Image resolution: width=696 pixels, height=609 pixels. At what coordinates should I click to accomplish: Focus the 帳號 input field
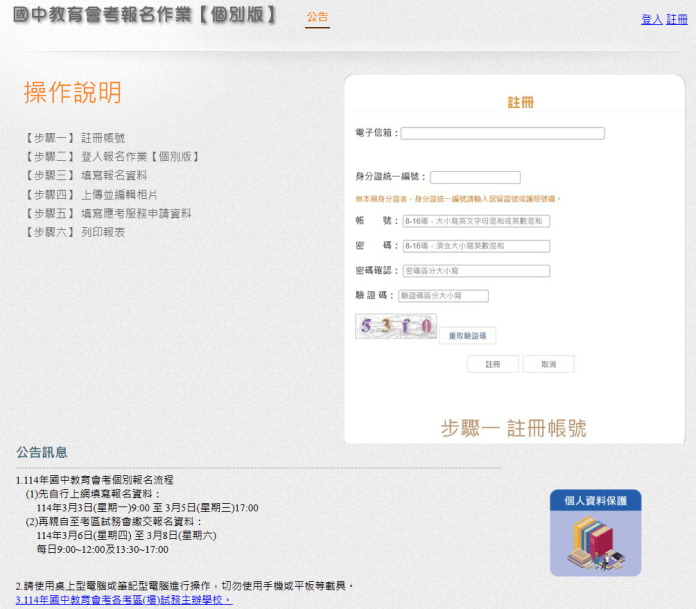coord(476,221)
